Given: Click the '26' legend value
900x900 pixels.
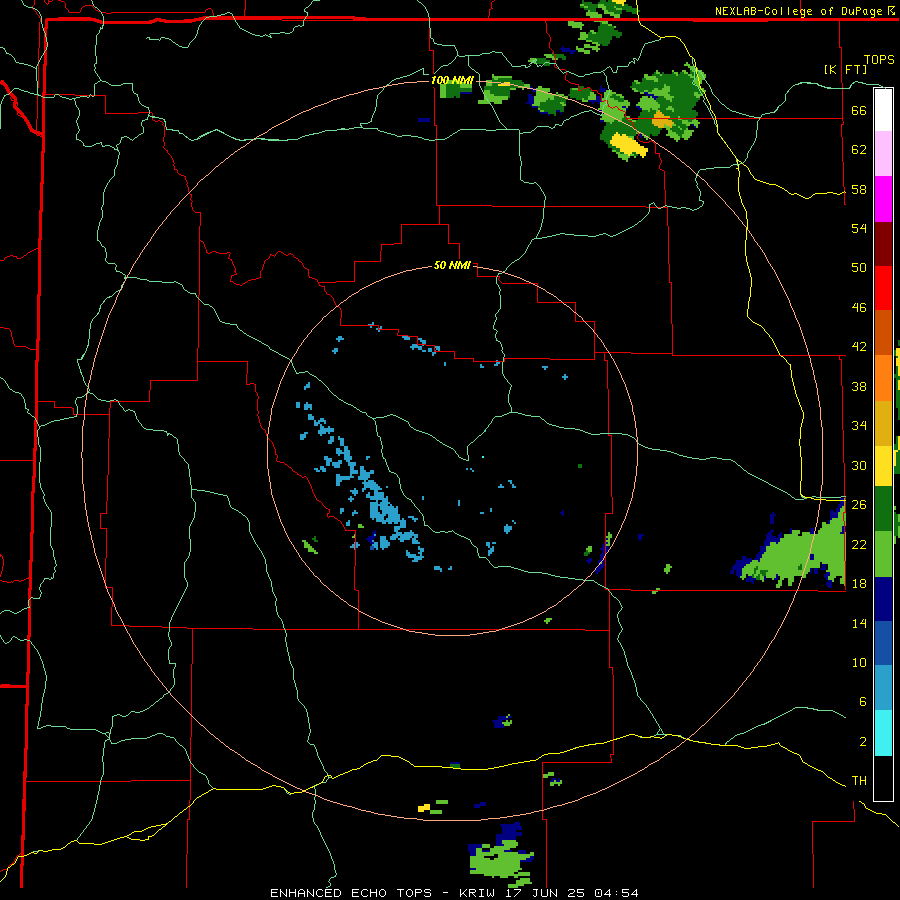Looking at the screenshot, I should [859, 505].
